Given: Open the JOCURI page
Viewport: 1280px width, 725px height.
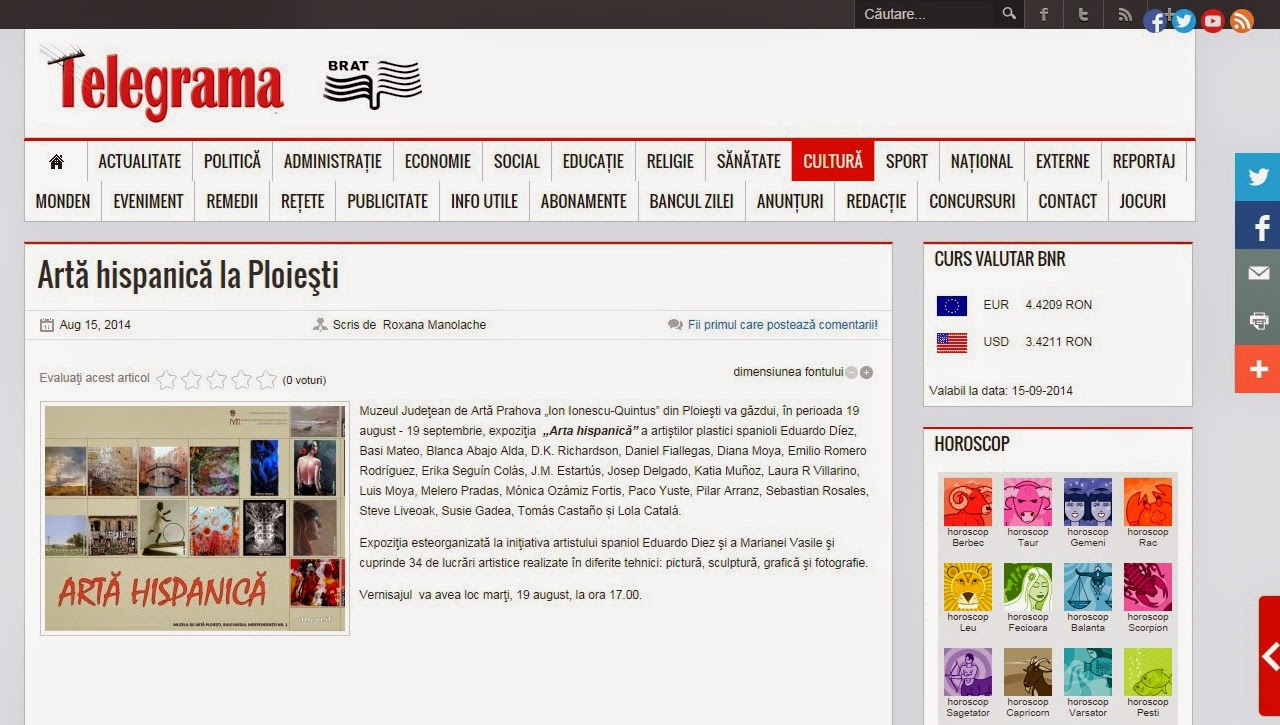Looking at the screenshot, I should click(1143, 201).
